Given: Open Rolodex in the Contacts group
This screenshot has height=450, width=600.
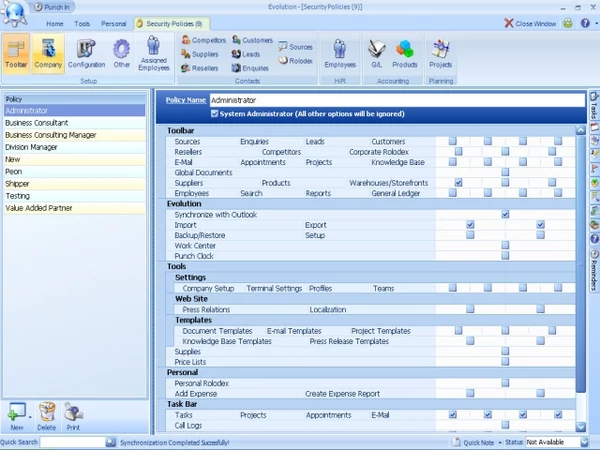Looking at the screenshot, I should coord(295,60).
